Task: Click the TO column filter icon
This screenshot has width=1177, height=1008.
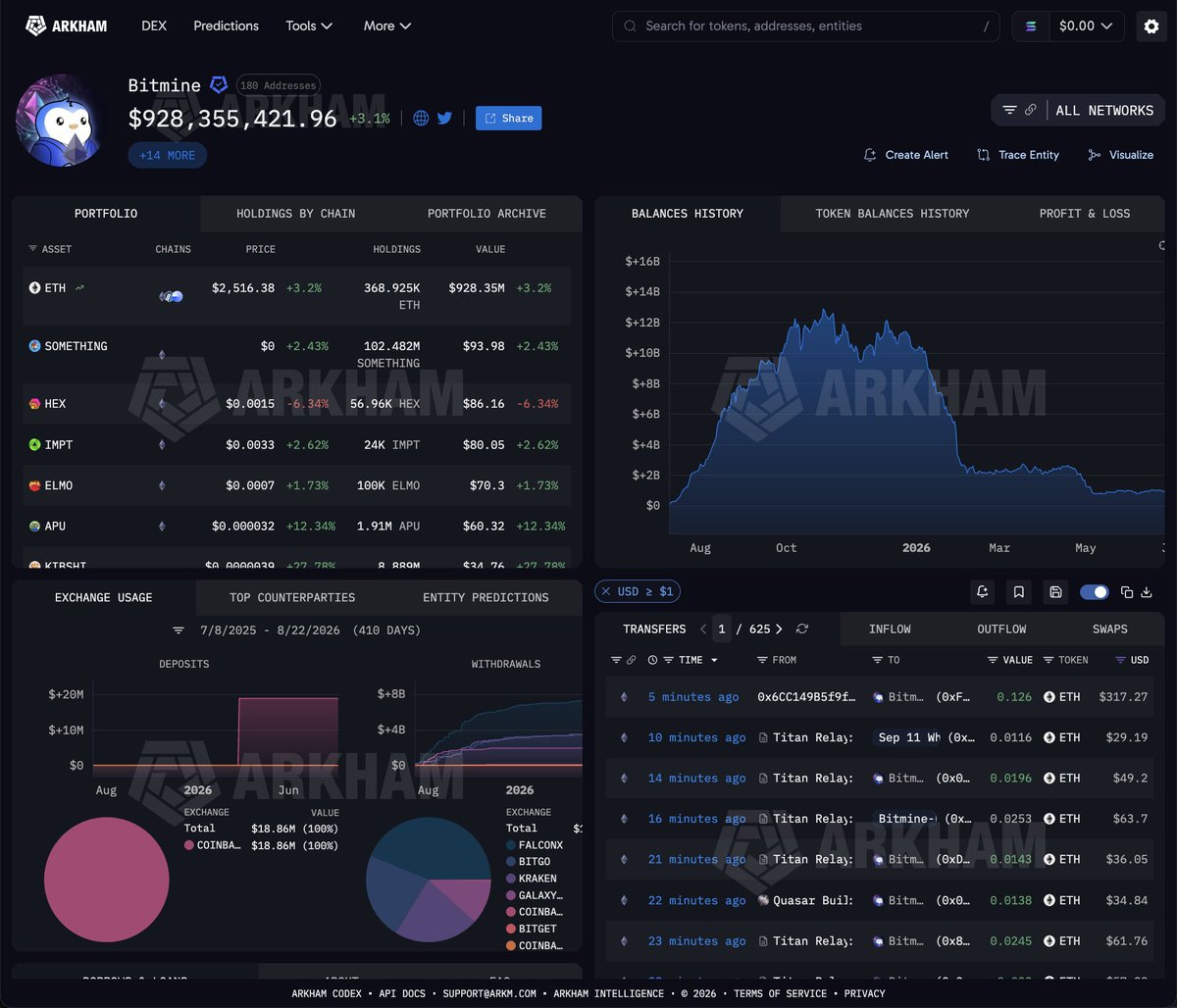Action: pyautogui.click(x=877, y=660)
